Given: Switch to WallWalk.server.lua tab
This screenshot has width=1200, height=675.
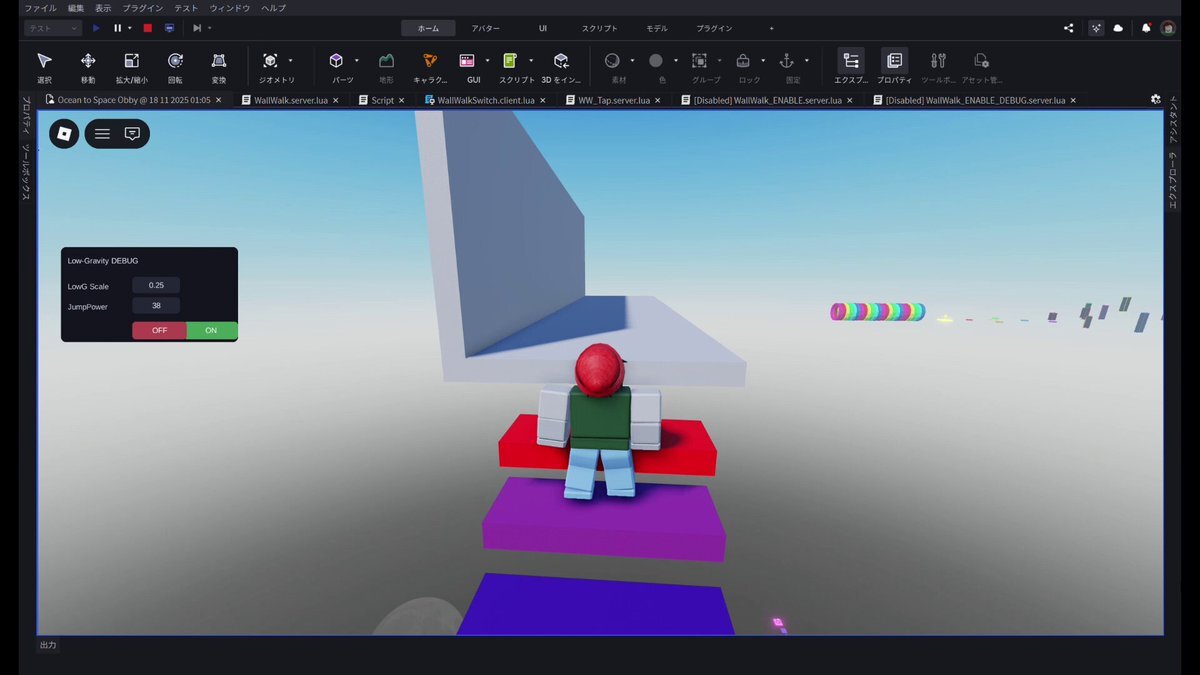Looking at the screenshot, I should tap(291, 100).
